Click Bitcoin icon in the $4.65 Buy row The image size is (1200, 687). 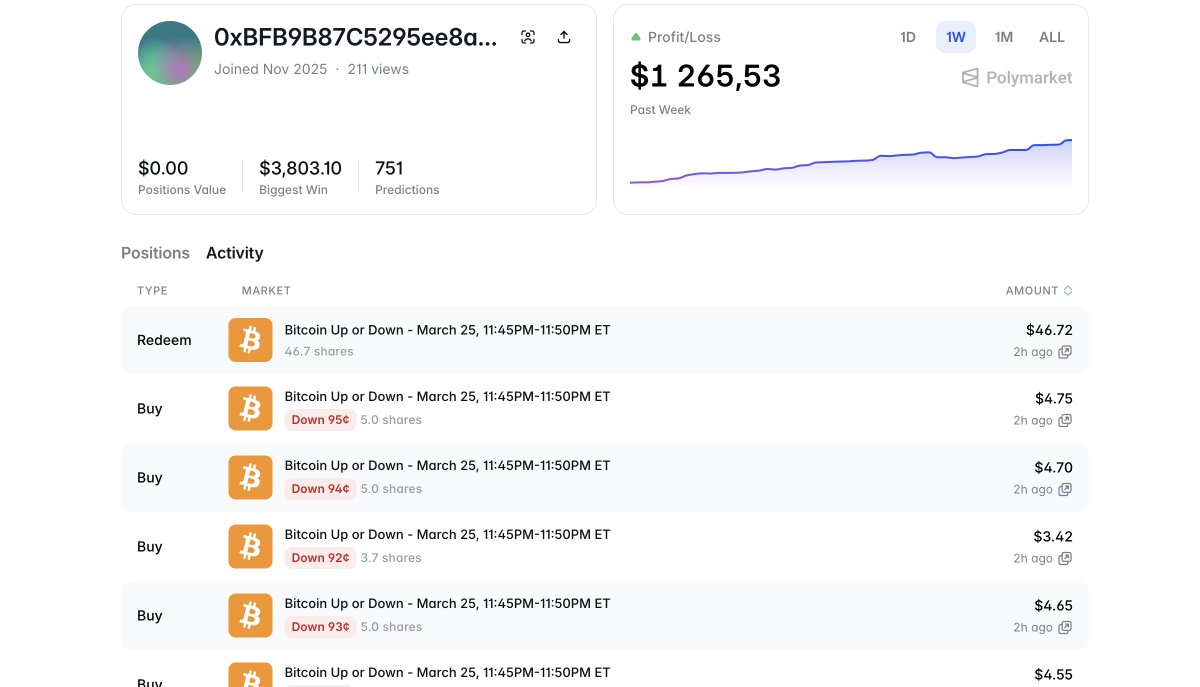point(250,616)
